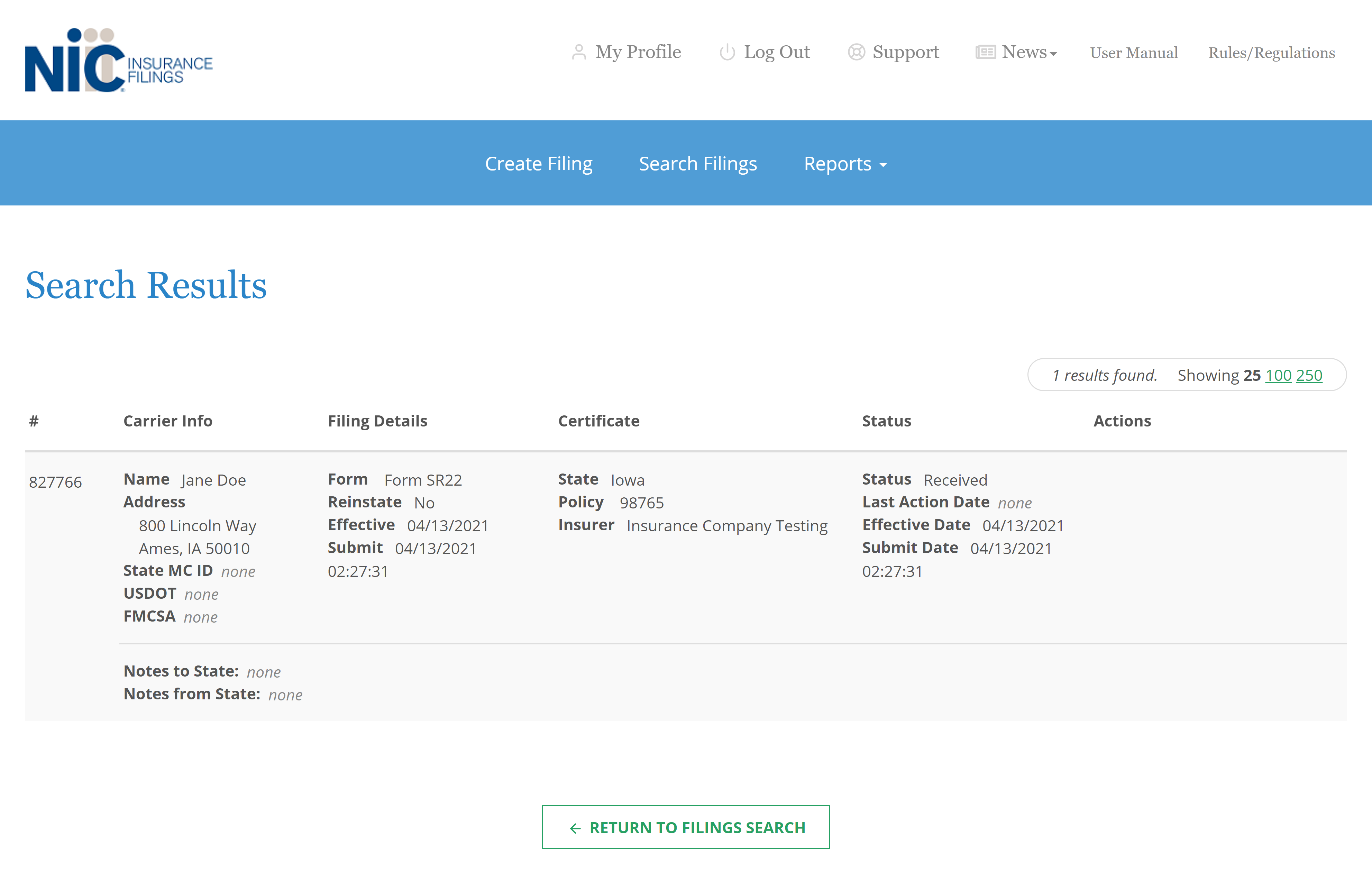Click filing number 827766
1372x882 pixels.
(55, 482)
